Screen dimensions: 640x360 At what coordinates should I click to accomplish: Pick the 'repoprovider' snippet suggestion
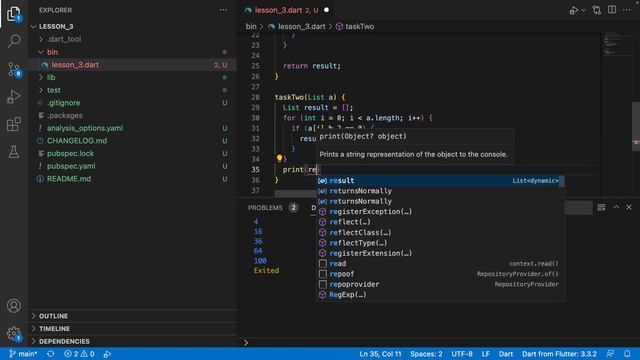click(x=440, y=284)
